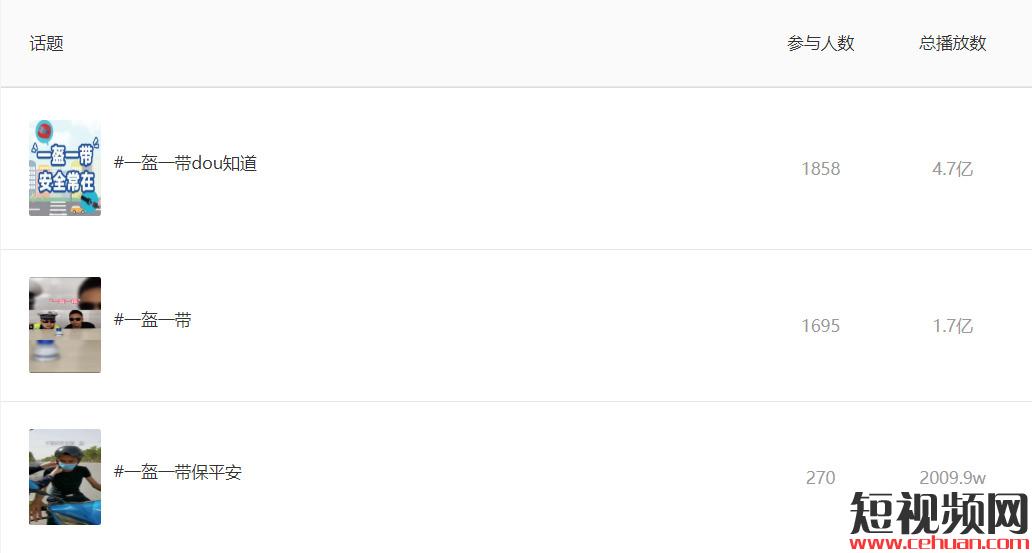The height and width of the screenshot is (553, 1032).
Task: Click the participant count 1858
Action: coord(820,169)
